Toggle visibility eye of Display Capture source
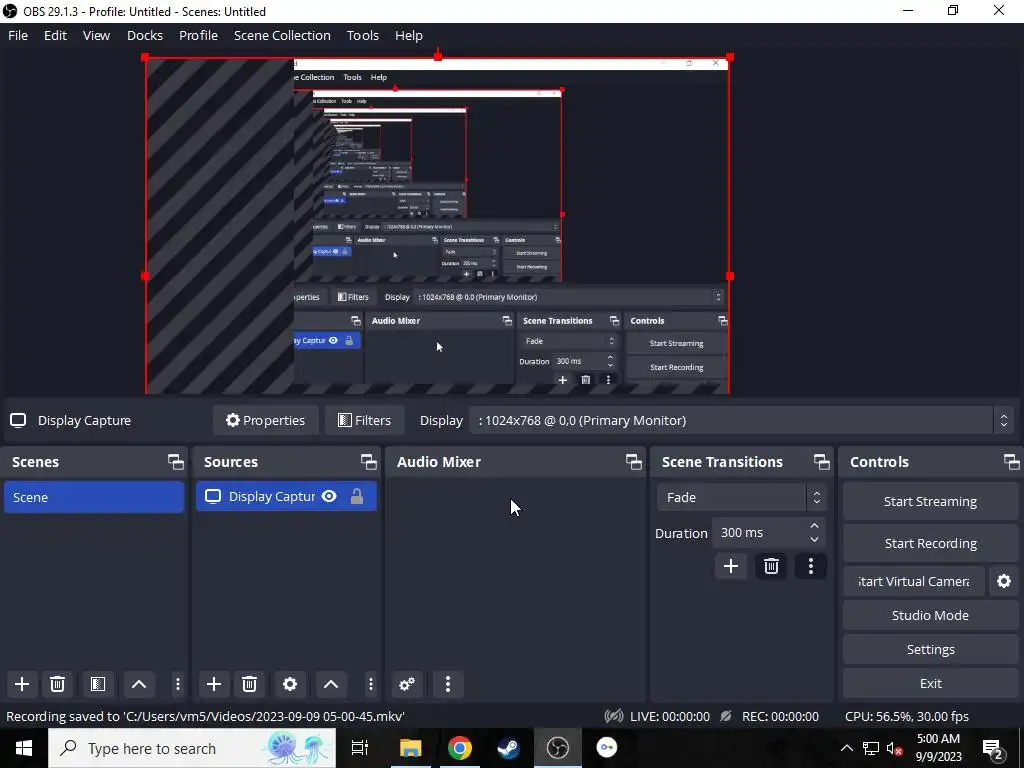The width and height of the screenshot is (1024, 768). [x=329, y=496]
